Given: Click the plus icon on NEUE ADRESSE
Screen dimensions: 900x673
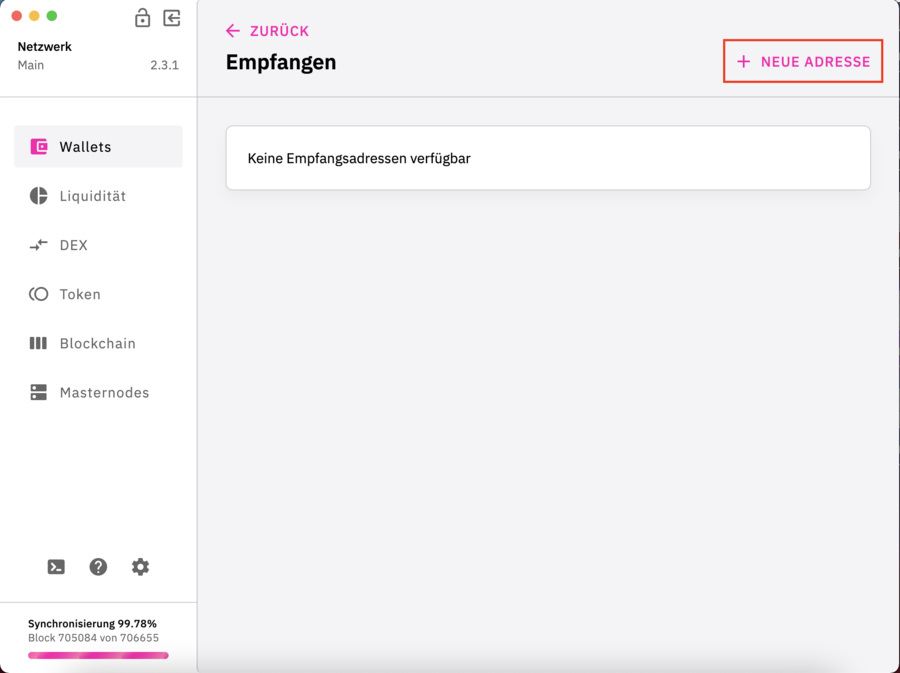Looking at the screenshot, I should pyautogui.click(x=742, y=61).
